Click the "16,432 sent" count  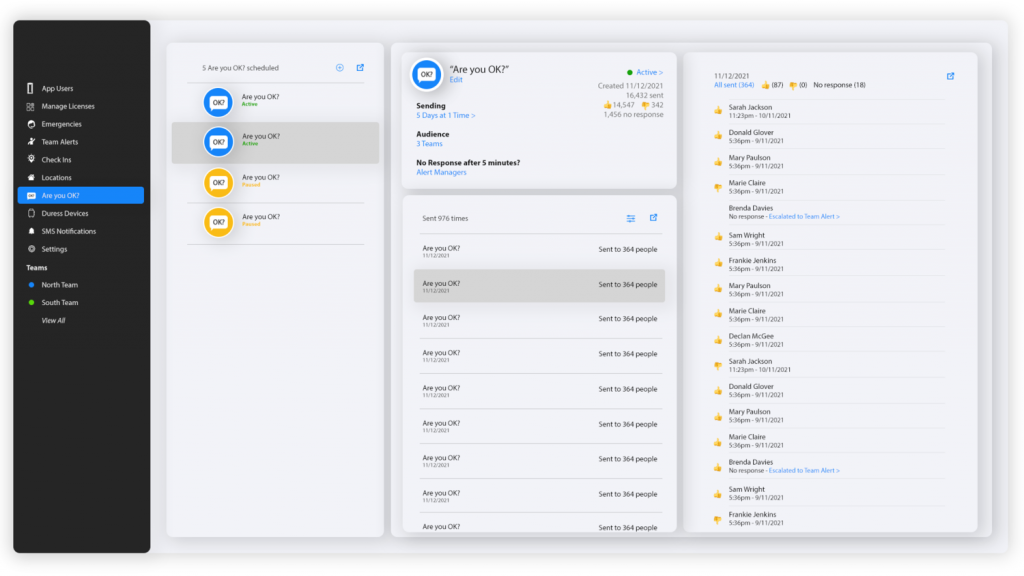pos(645,95)
